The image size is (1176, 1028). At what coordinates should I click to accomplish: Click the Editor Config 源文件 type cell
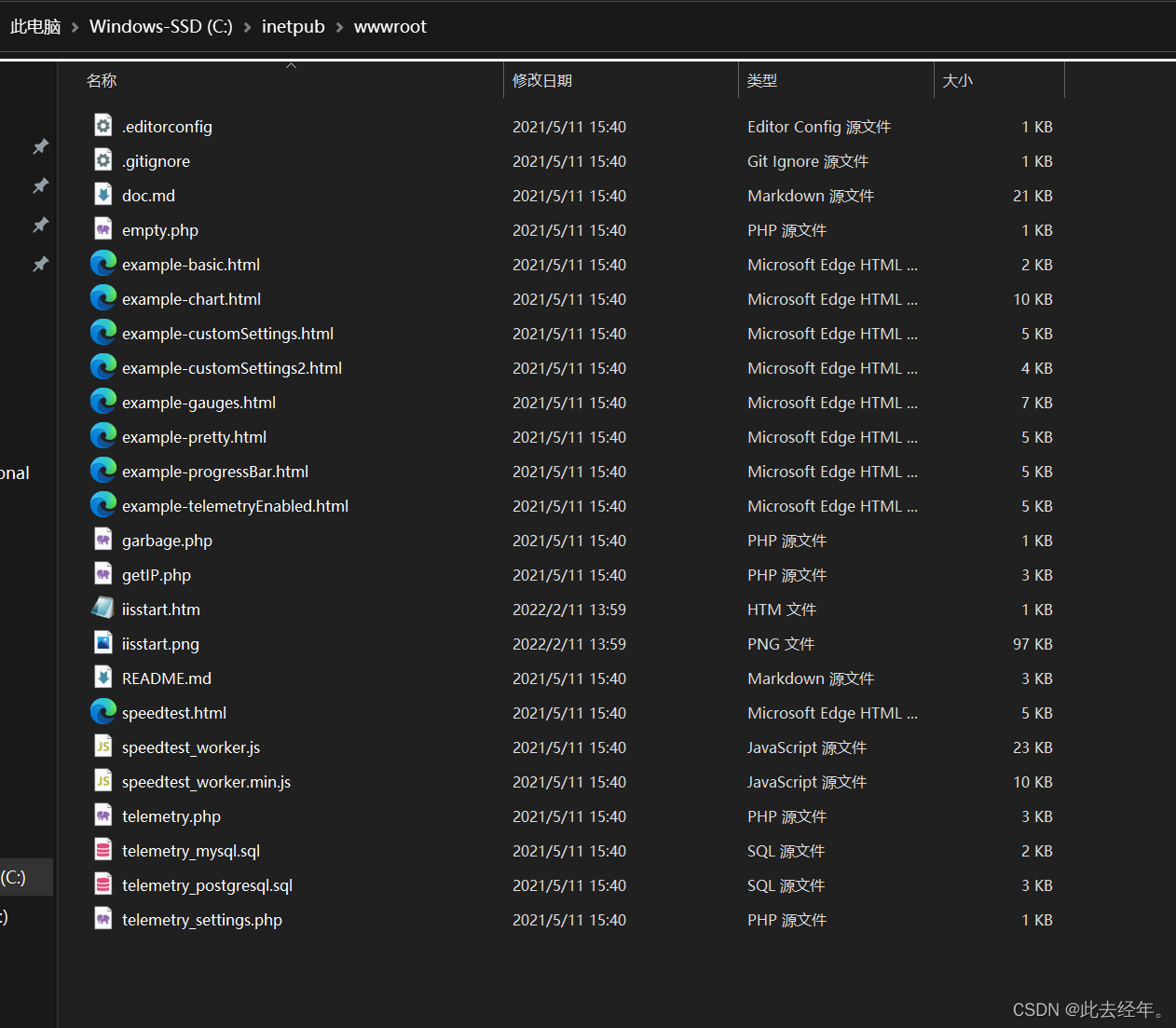(819, 127)
